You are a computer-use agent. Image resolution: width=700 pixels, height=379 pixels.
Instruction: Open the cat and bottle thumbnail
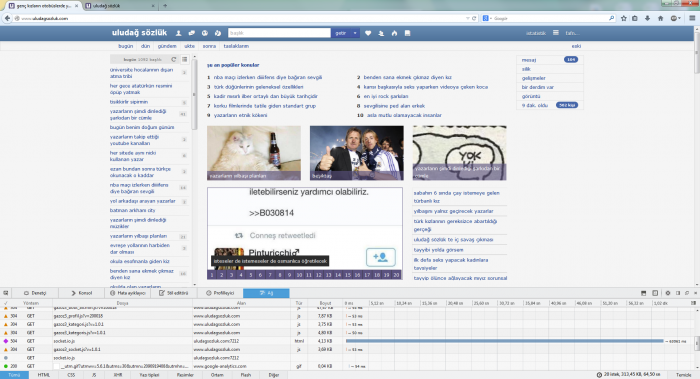pos(254,153)
